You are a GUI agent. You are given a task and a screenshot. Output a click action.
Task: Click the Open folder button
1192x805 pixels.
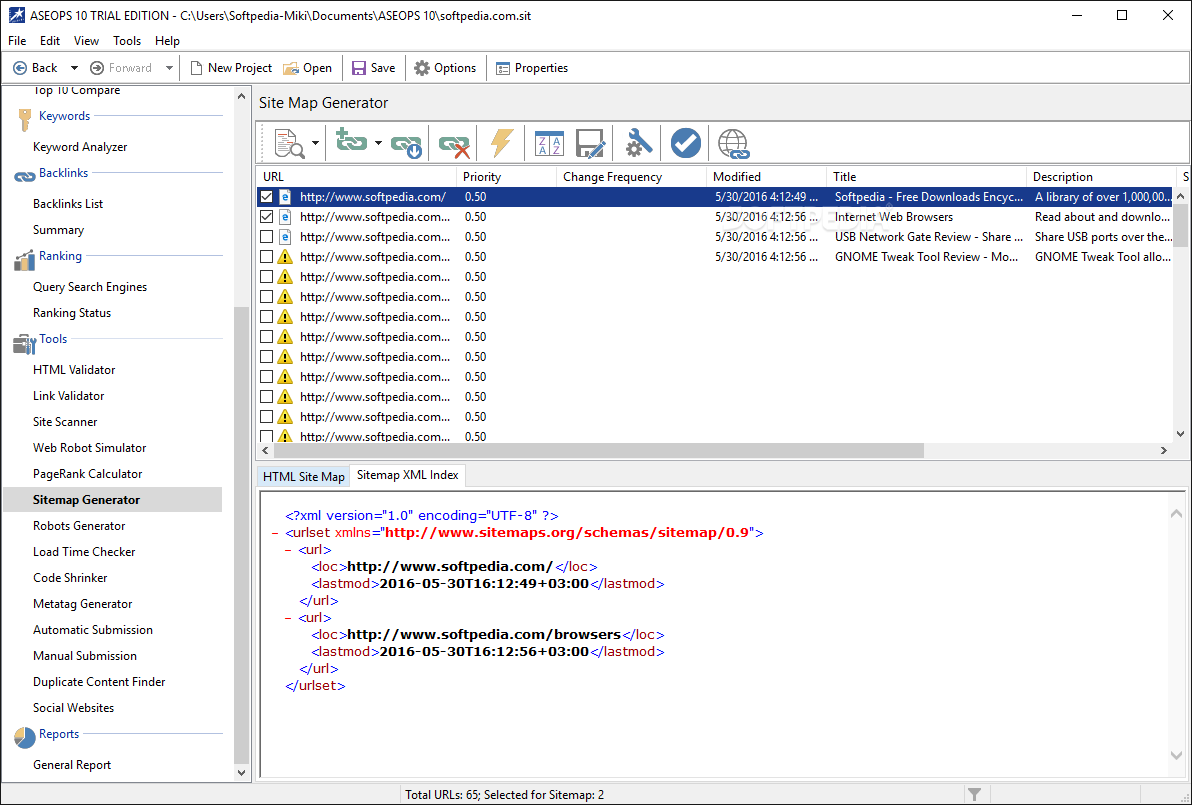[x=307, y=68]
